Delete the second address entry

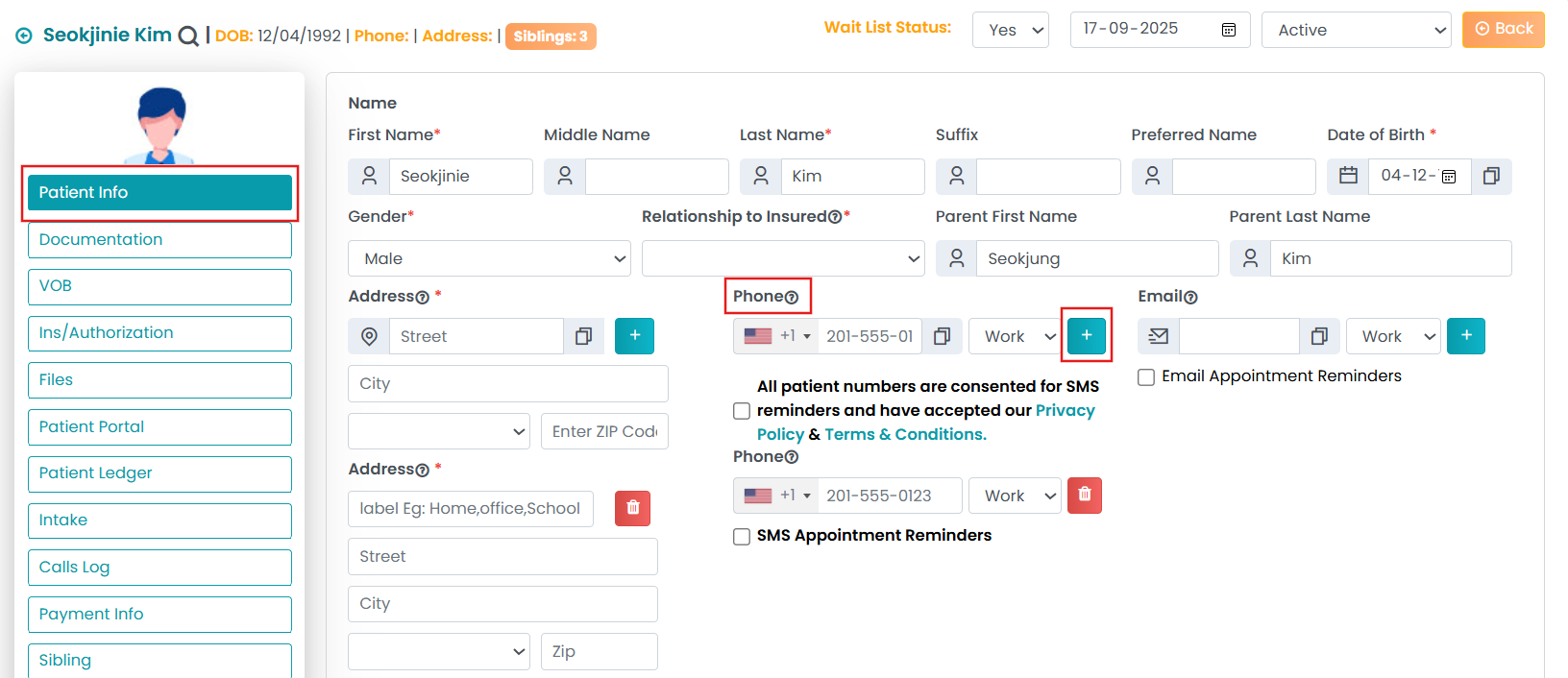[632, 507]
